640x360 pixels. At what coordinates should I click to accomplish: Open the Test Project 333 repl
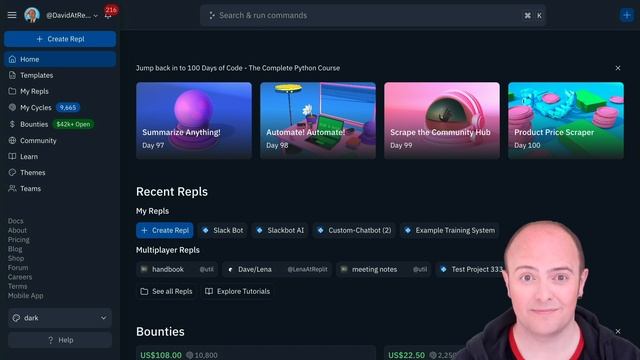click(471, 269)
